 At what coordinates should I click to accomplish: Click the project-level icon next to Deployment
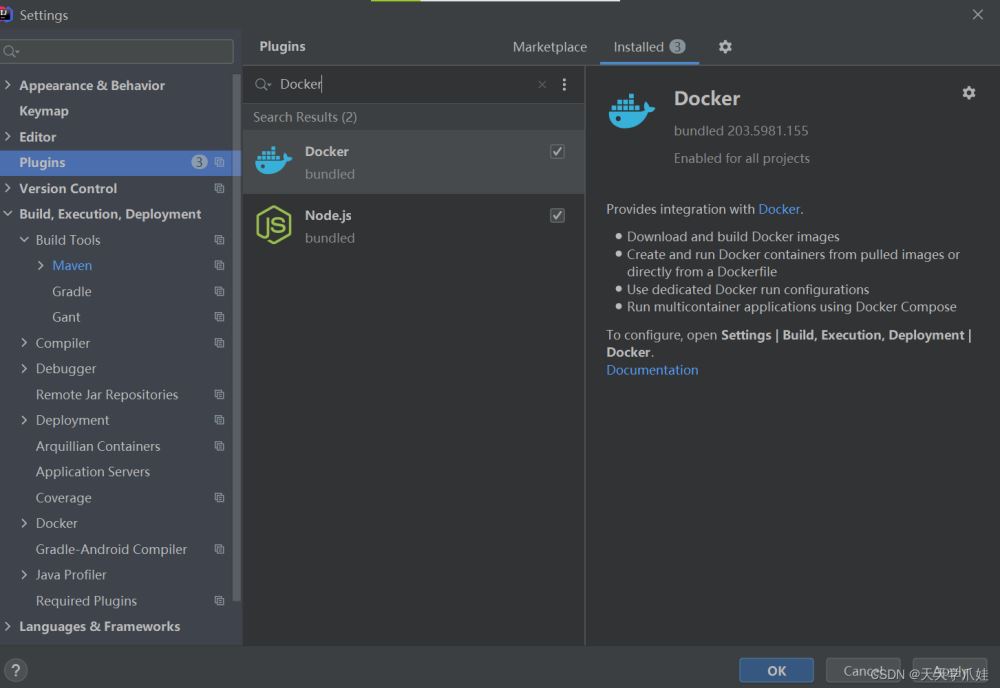pyautogui.click(x=219, y=420)
